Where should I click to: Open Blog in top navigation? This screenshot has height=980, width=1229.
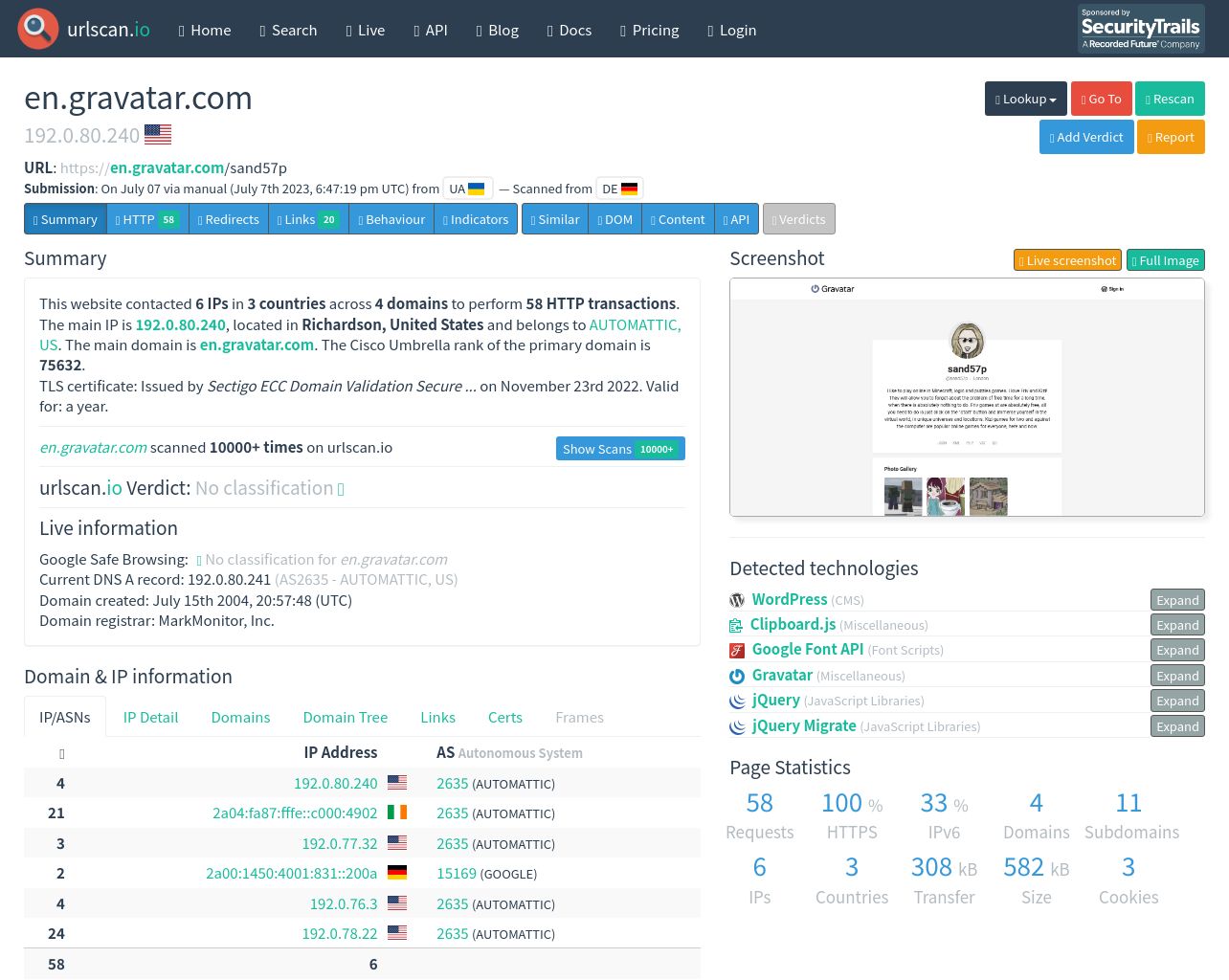point(498,30)
